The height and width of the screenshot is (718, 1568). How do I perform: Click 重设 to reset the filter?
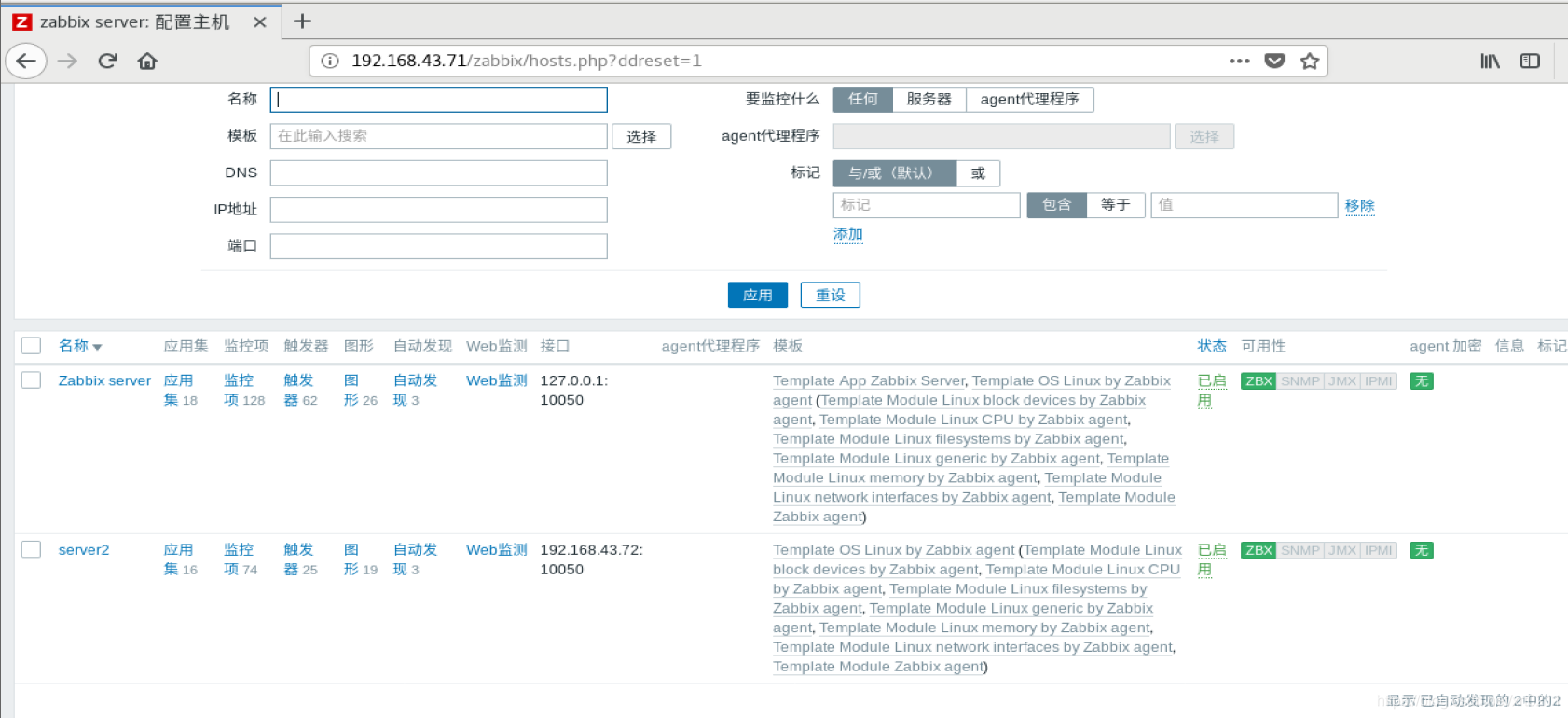tap(830, 296)
